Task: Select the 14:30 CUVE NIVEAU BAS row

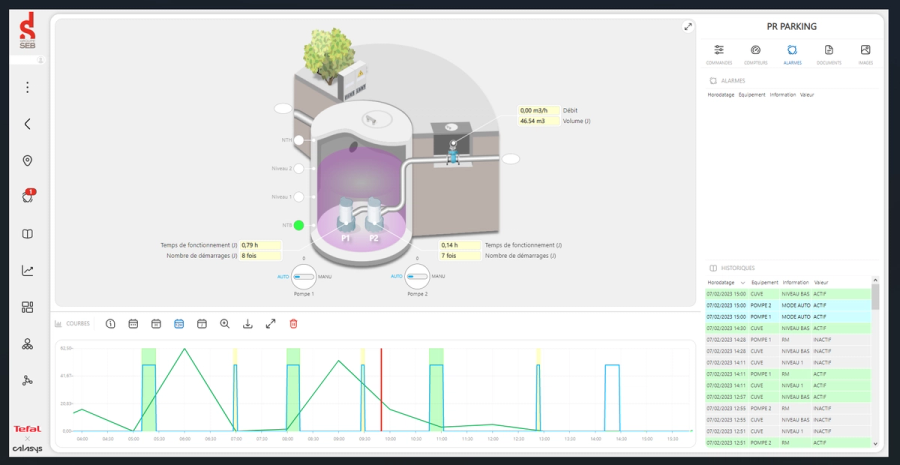Action: pyautogui.click(x=788, y=328)
